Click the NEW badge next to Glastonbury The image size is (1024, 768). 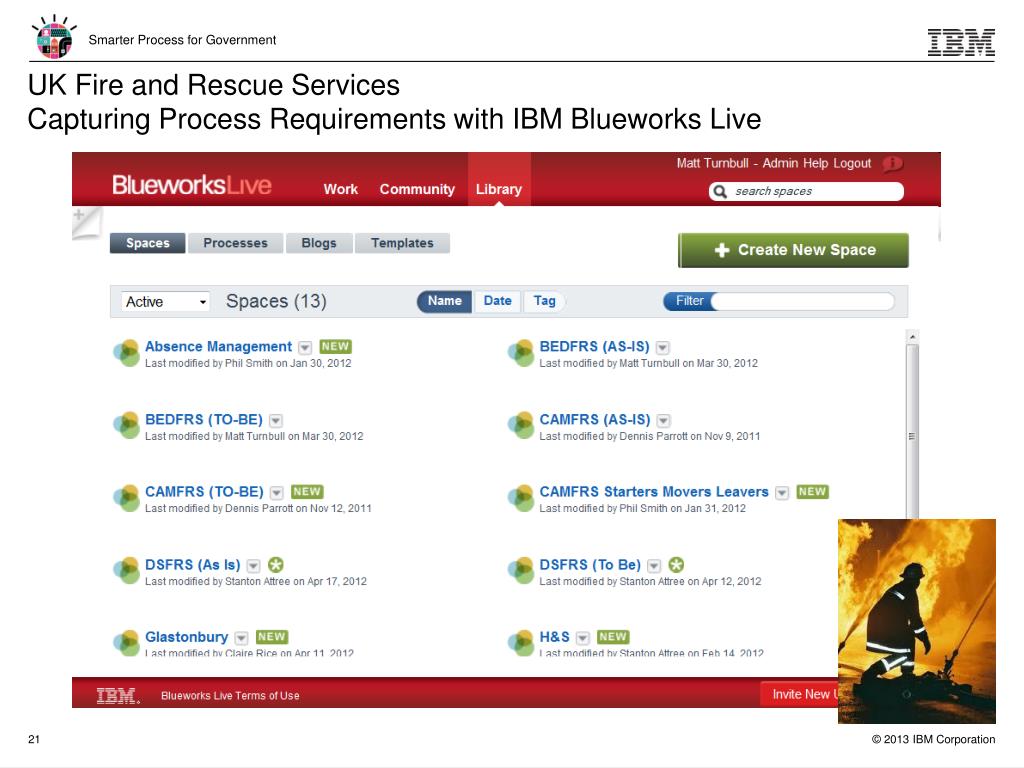pos(272,637)
